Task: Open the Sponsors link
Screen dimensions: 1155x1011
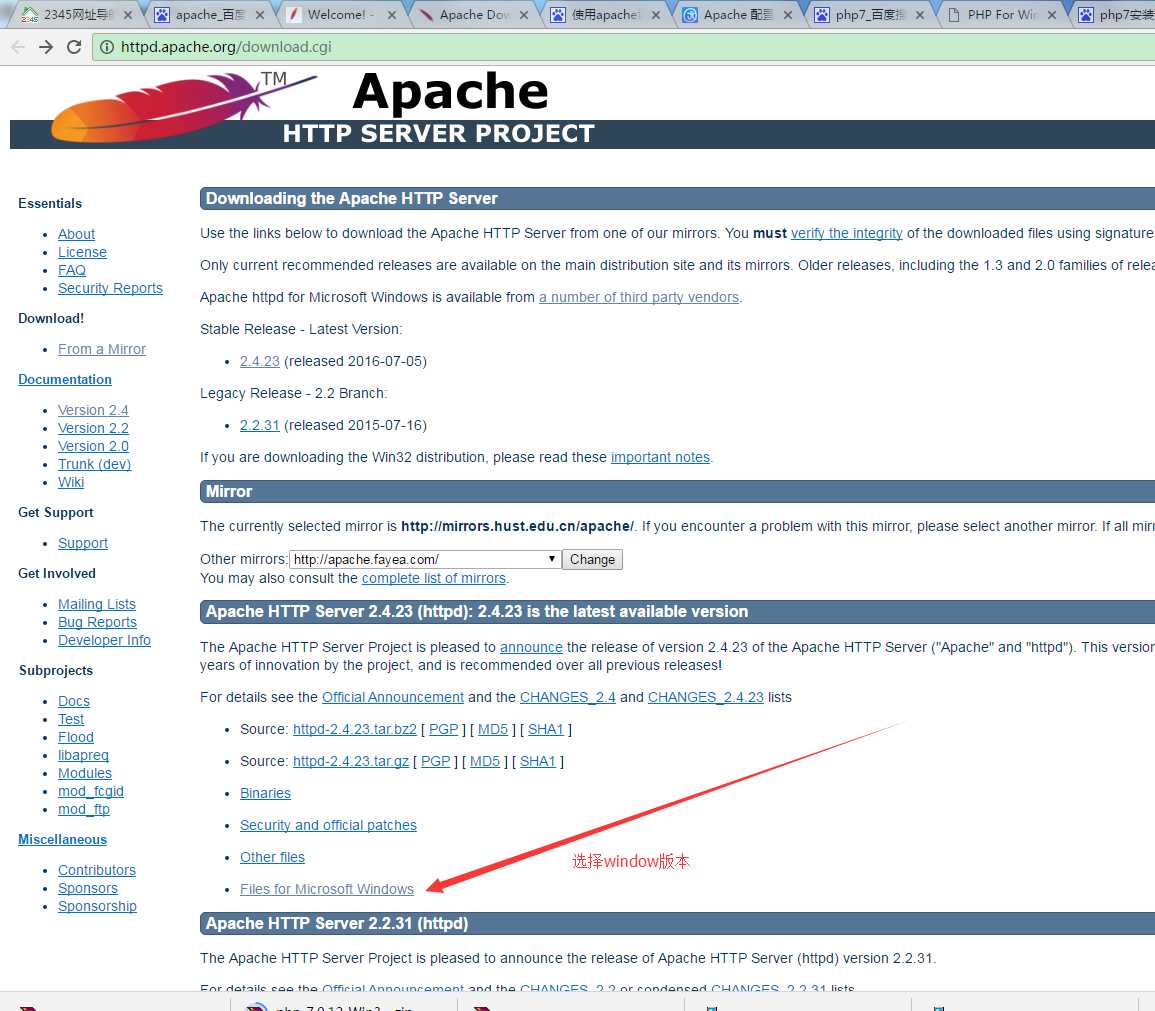Action: [x=88, y=888]
